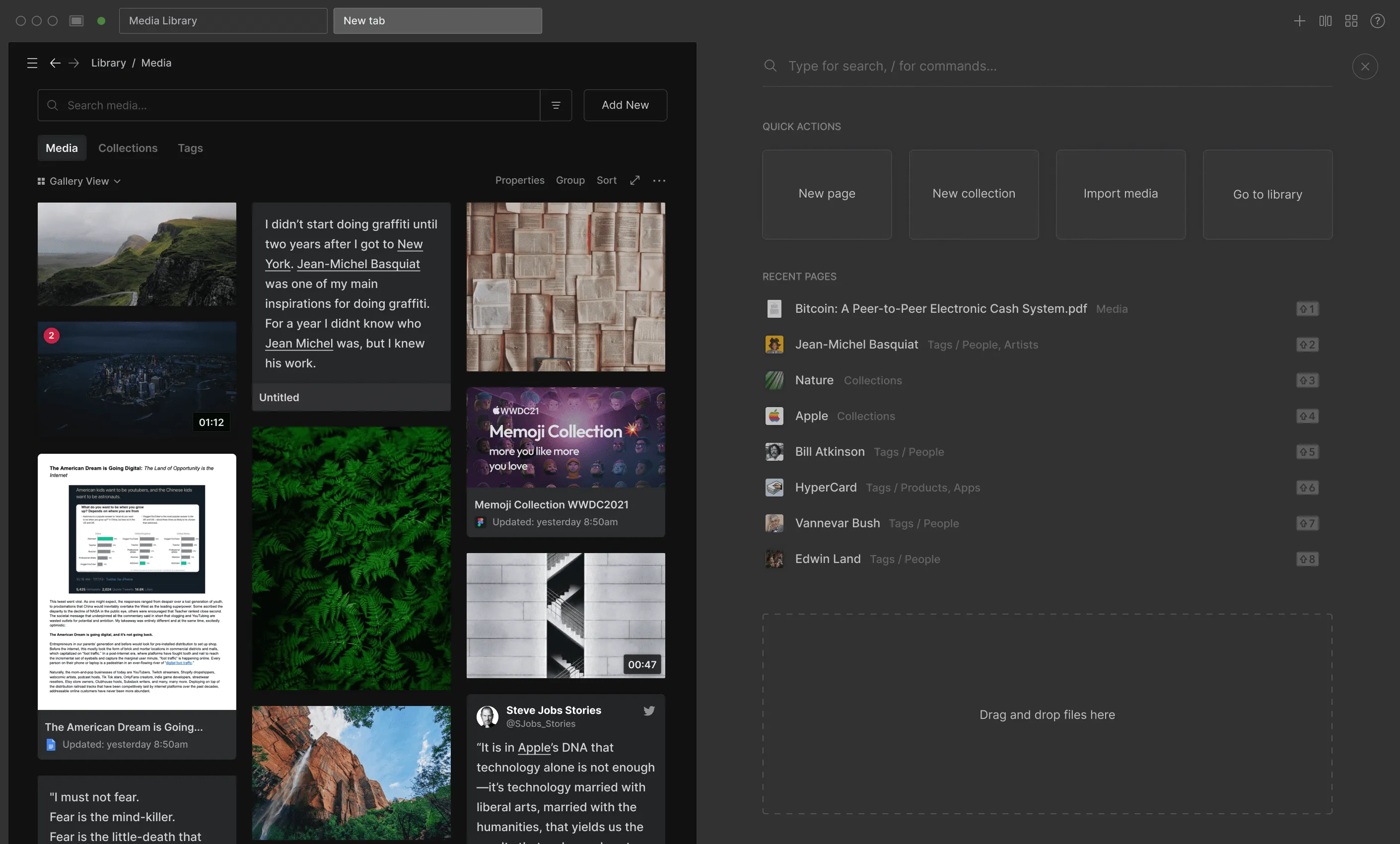This screenshot has height=844, width=1400.
Task: Go forward with the right arrow
Action: 74,63
